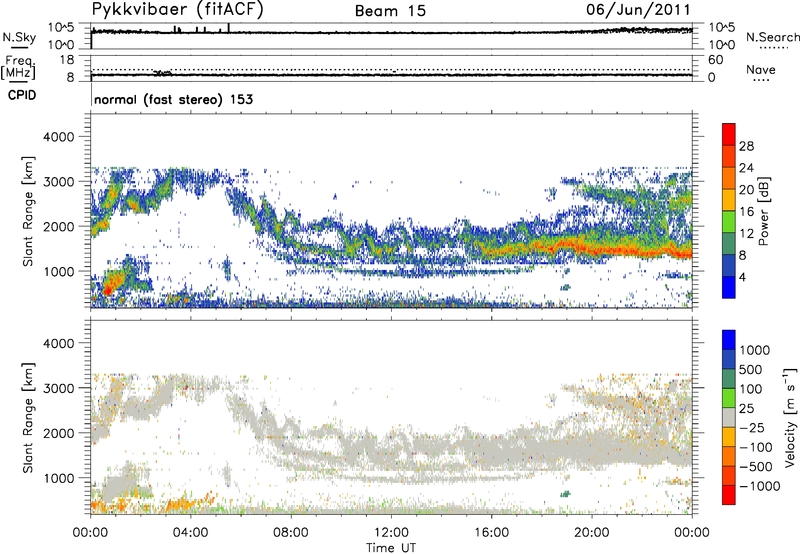The height and width of the screenshot is (554, 800).
Task: Pick the grey segment of velocity colorbar
Action: (729, 418)
